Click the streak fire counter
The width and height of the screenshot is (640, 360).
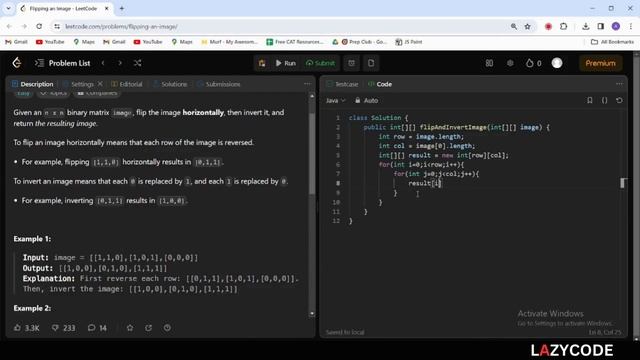533,63
